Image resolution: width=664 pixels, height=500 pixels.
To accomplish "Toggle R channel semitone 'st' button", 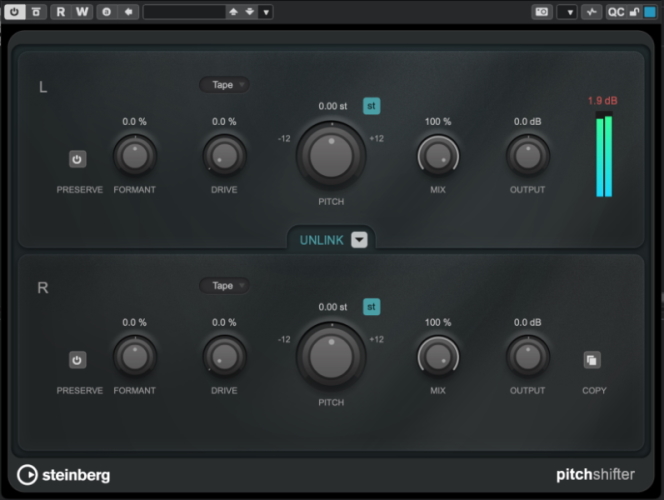I will pyautogui.click(x=371, y=307).
